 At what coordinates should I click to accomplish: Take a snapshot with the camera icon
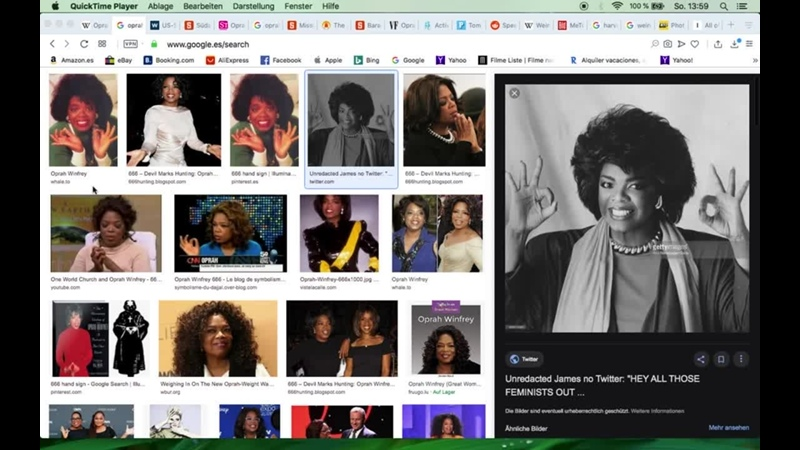click(x=667, y=44)
